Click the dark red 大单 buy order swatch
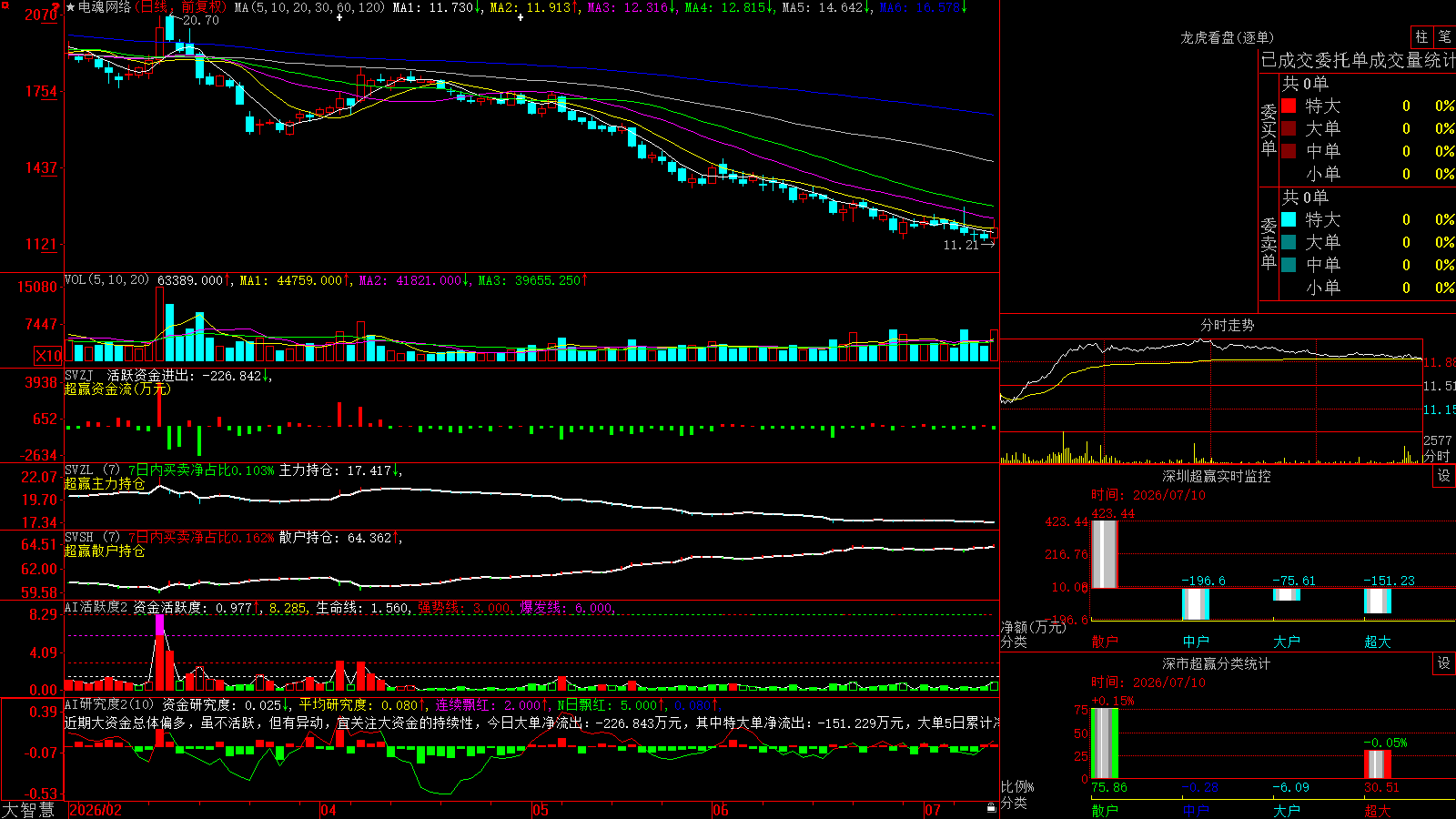The height and width of the screenshot is (819, 1456). pos(1289,128)
